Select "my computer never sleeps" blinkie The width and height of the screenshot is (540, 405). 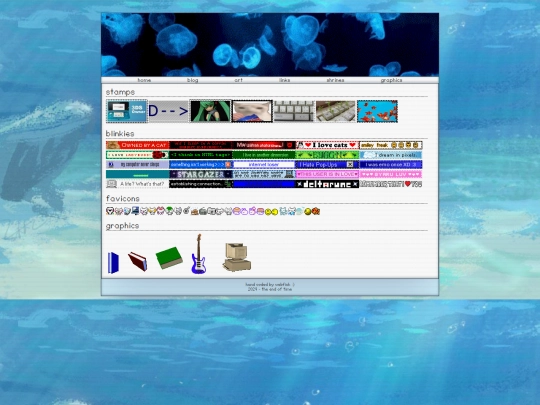click(x=137, y=164)
